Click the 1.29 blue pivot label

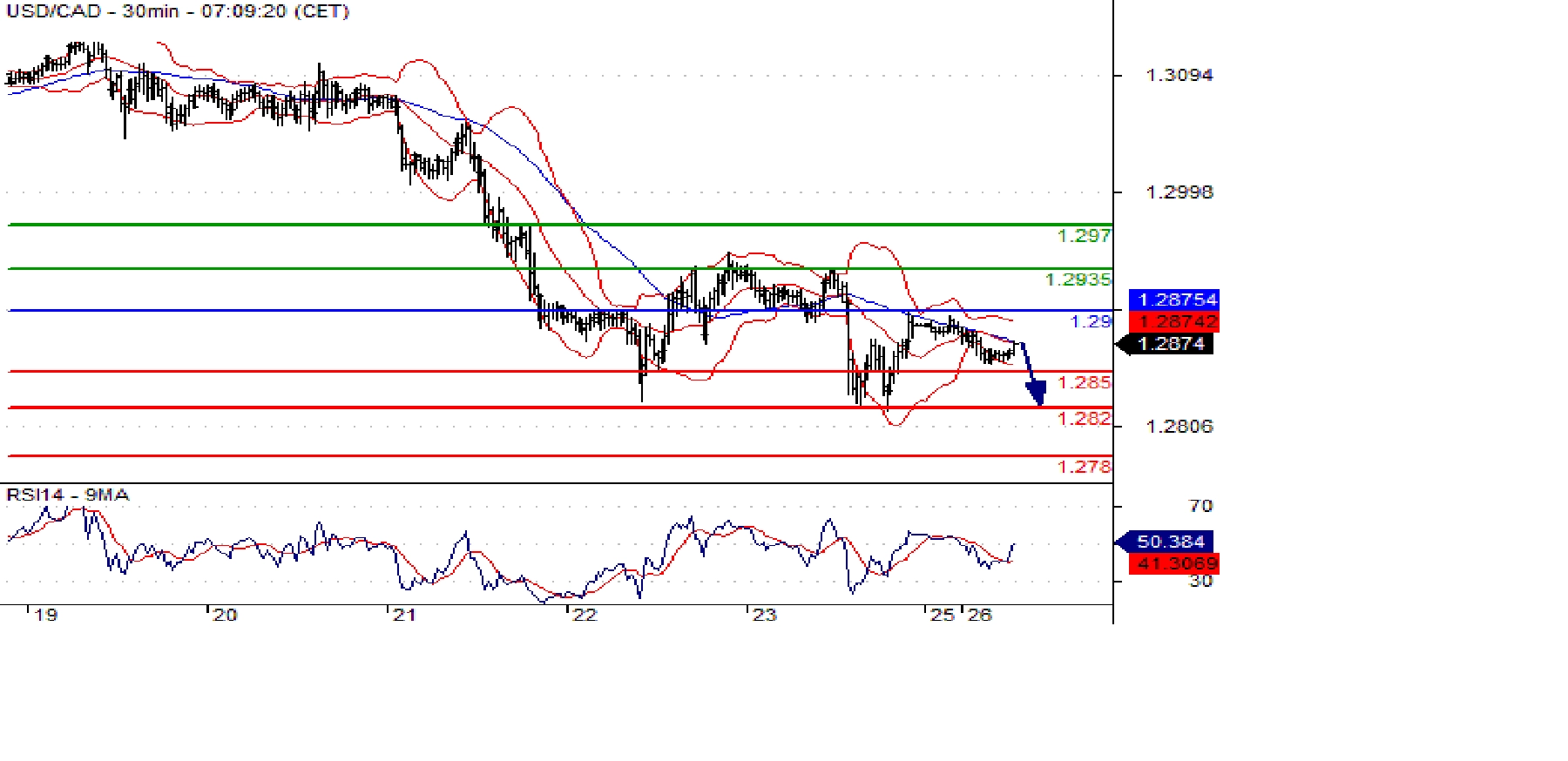point(1091,321)
